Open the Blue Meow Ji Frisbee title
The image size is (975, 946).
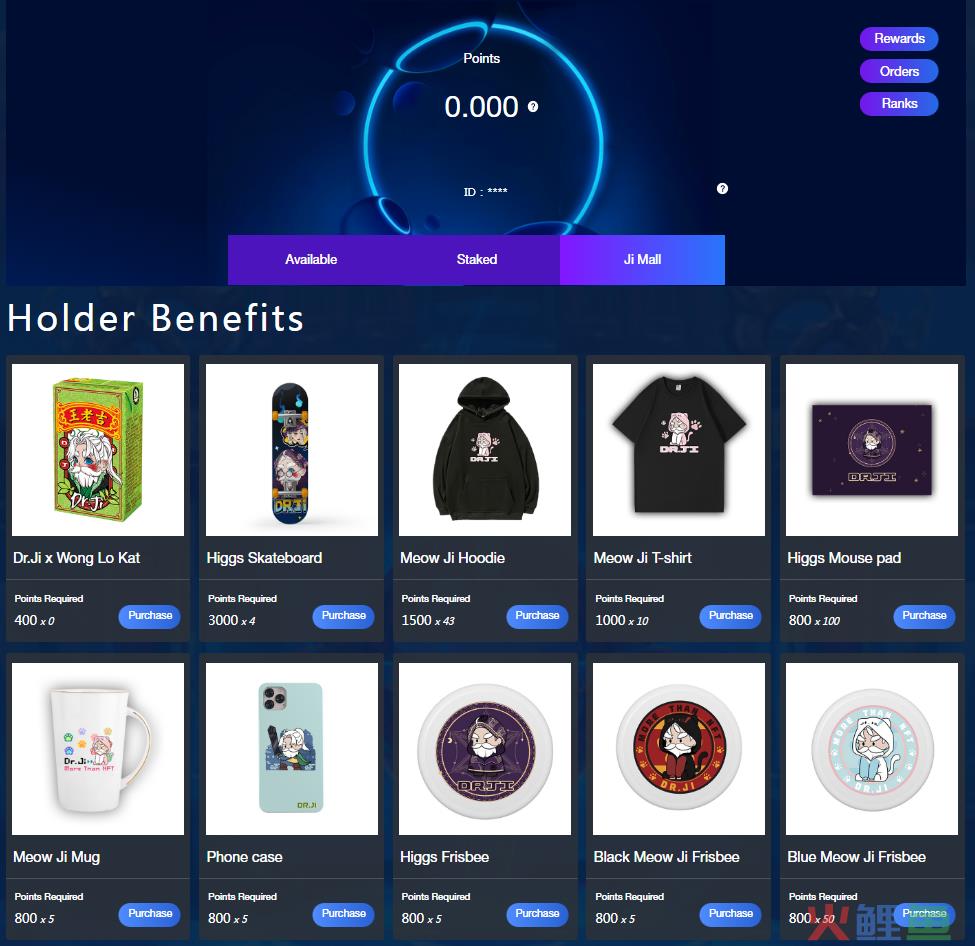856,857
